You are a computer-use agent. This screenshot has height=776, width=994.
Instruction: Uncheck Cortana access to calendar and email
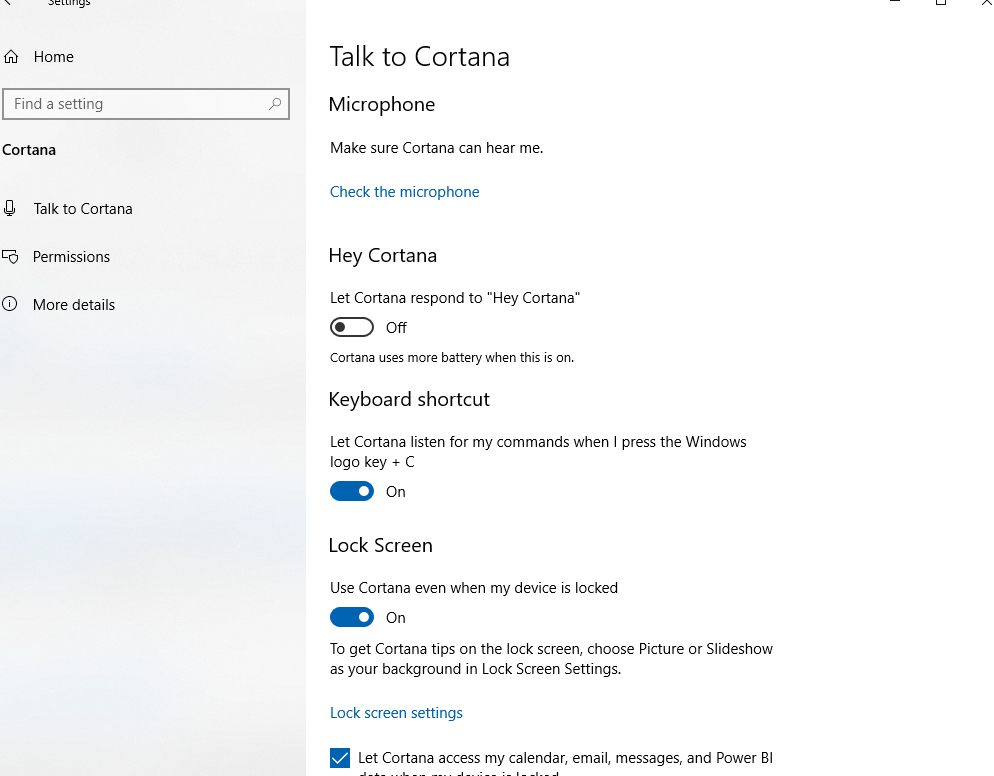(x=340, y=758)
